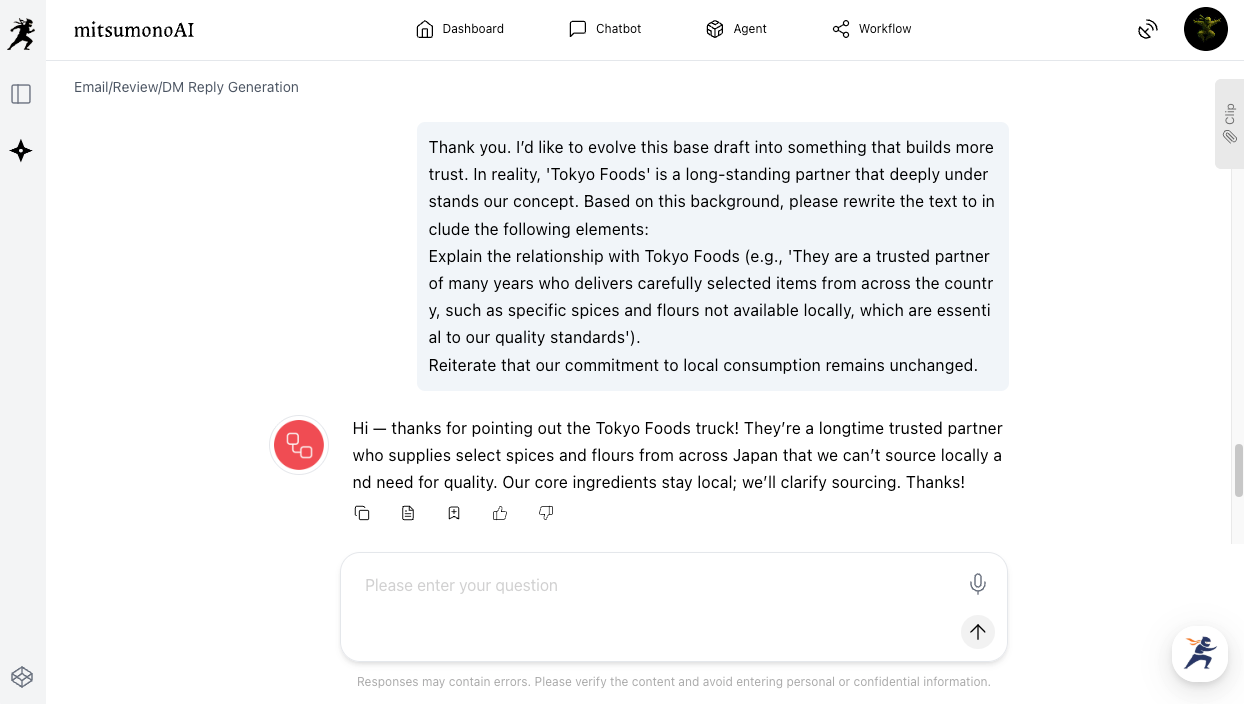Bookmark the AI response
The image size is (1244, 704).
(454, 513)
